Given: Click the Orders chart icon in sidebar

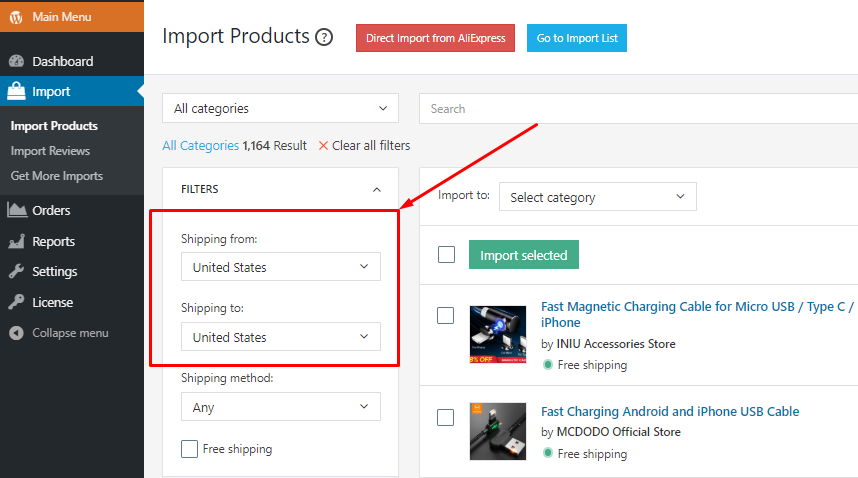Looking at the screenshot, I should [x=16, y=210].
